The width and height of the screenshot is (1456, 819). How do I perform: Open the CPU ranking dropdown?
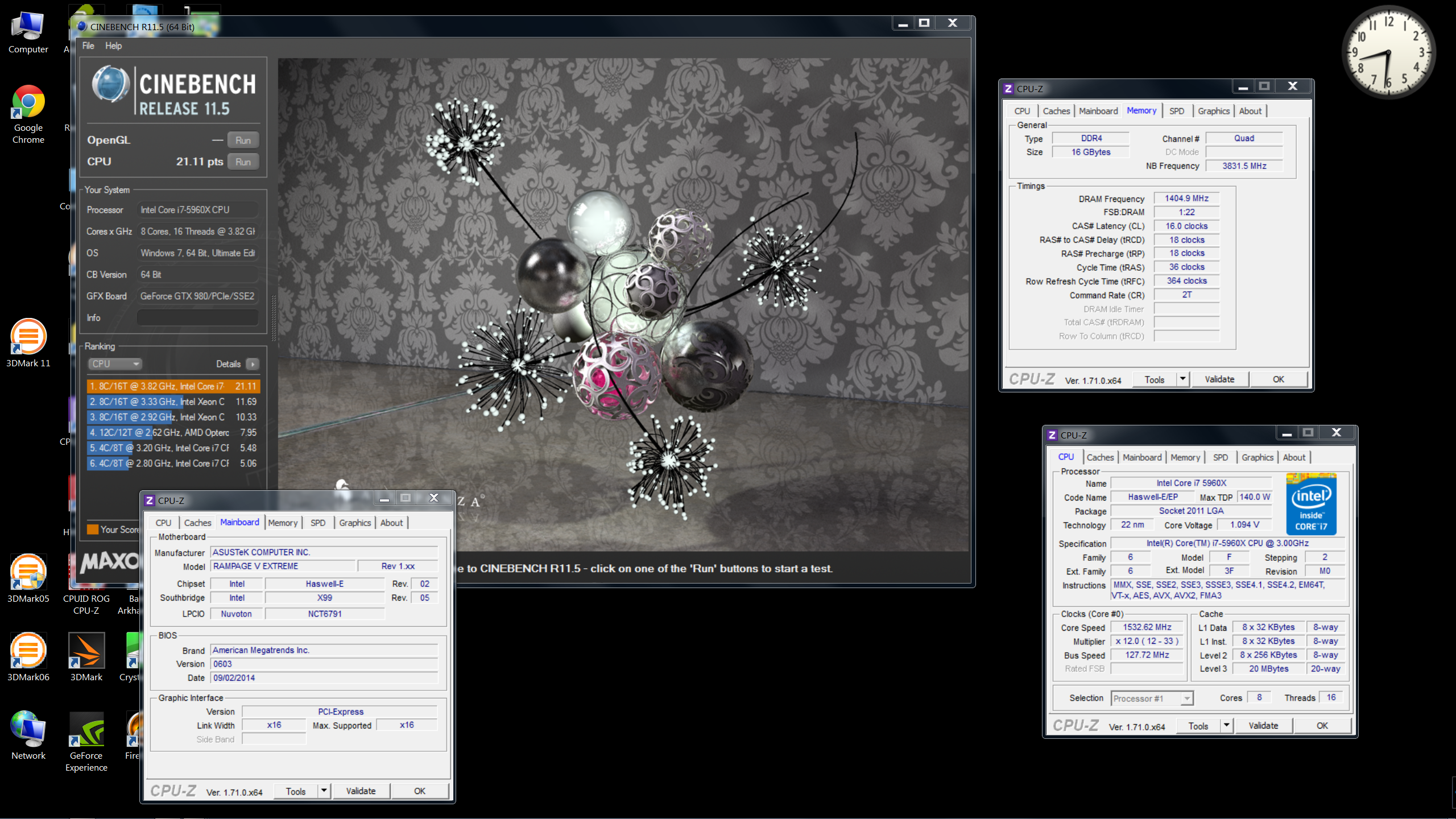point(115,364)
